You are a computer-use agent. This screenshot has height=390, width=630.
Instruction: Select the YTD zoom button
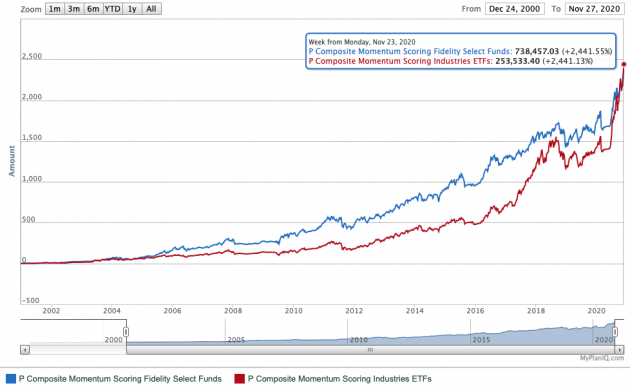(x=112, y=9)
